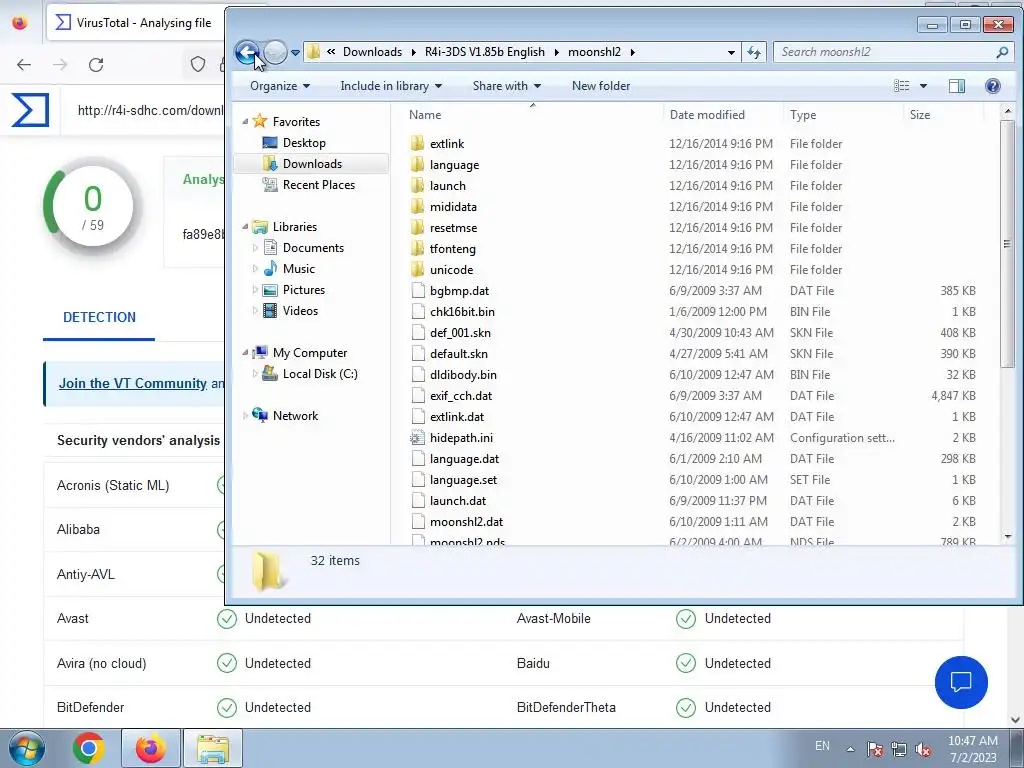This screenshot has width=1024, height=768.
Task: Select Local Disk (C:)
Action: (x=319, y=374)
